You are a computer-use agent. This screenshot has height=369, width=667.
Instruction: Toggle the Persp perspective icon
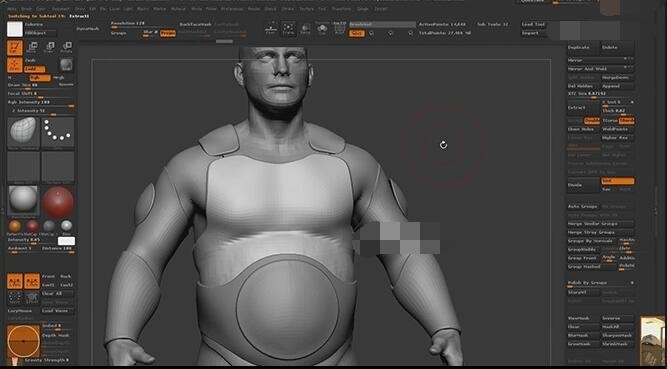tap(305, 29)
